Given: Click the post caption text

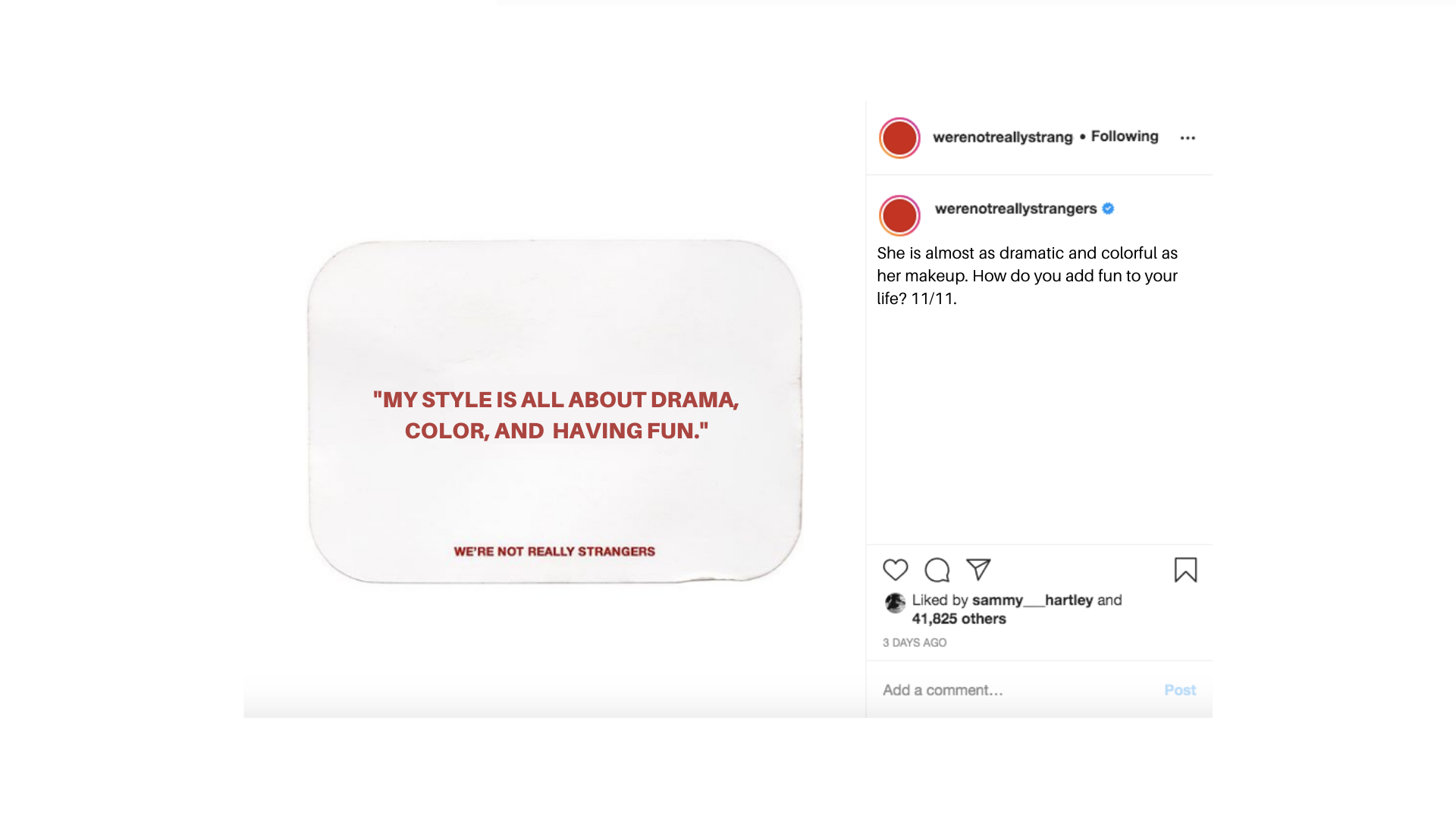Looking at the screenshot, I should (1028, 275).
